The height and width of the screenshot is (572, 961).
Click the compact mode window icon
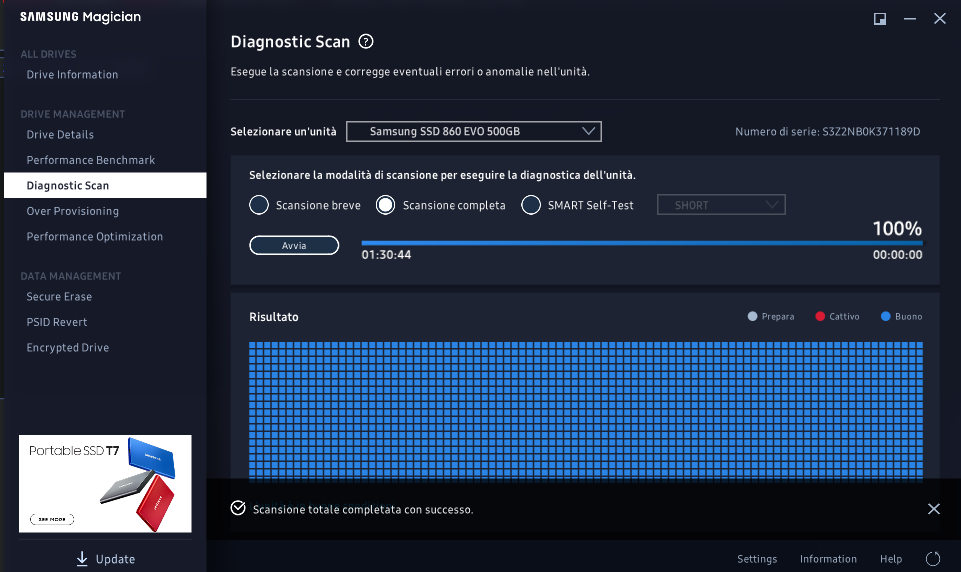click(x=879, y=19)
